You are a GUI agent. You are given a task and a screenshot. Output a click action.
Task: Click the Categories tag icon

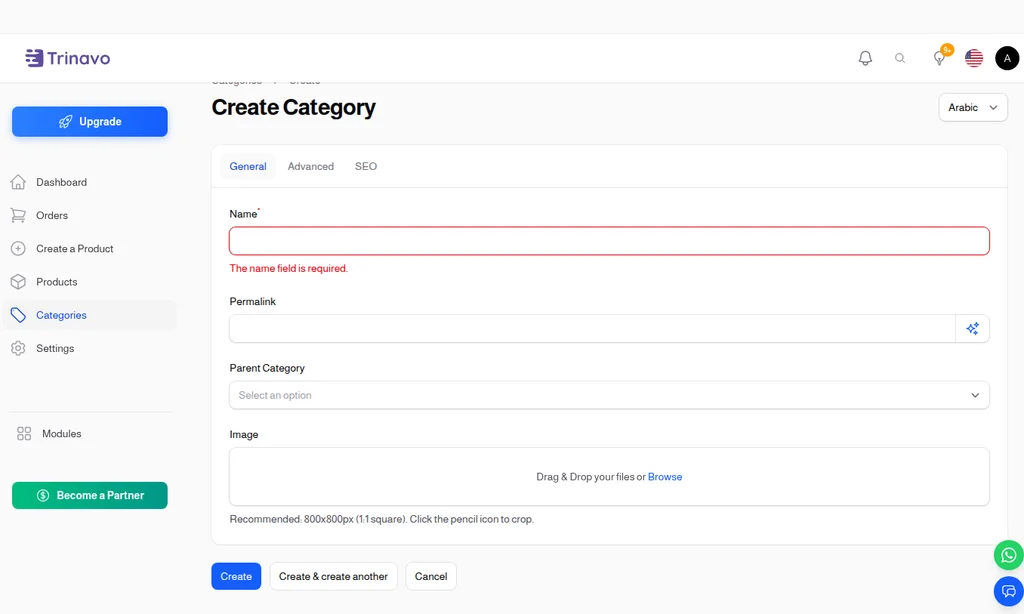pos(18,315)
